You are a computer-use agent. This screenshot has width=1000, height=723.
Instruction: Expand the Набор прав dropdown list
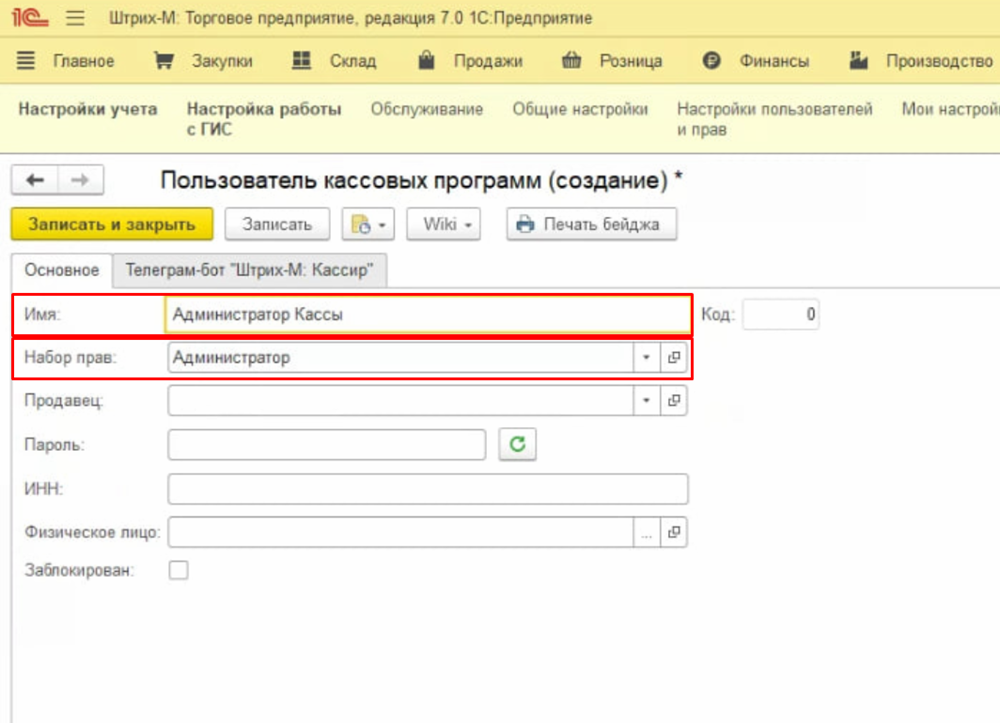(x=646, y=357)
